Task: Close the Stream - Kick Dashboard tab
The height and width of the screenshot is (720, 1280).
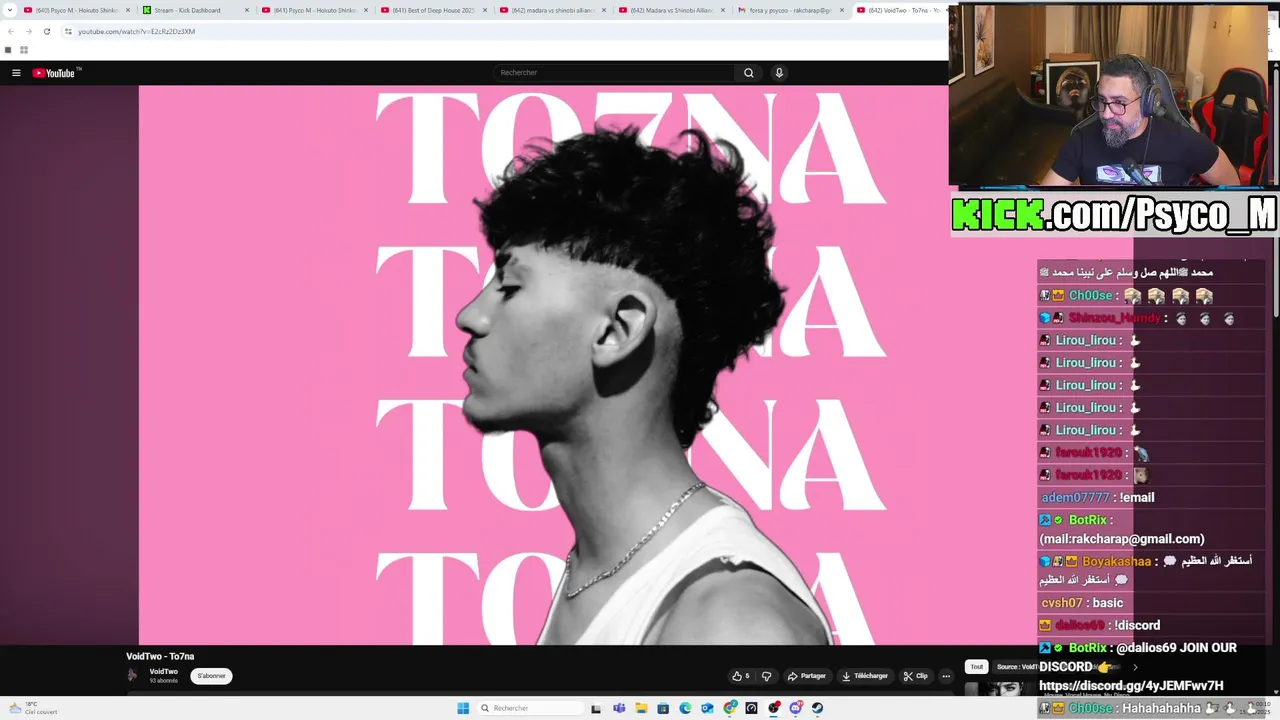Action: click(x=247, y=10)
